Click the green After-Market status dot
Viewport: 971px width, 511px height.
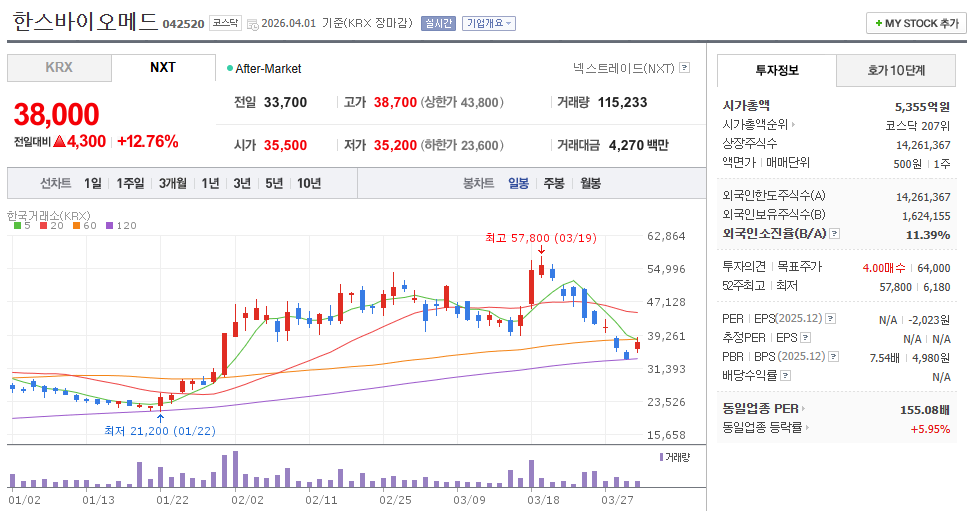[230, 68]
